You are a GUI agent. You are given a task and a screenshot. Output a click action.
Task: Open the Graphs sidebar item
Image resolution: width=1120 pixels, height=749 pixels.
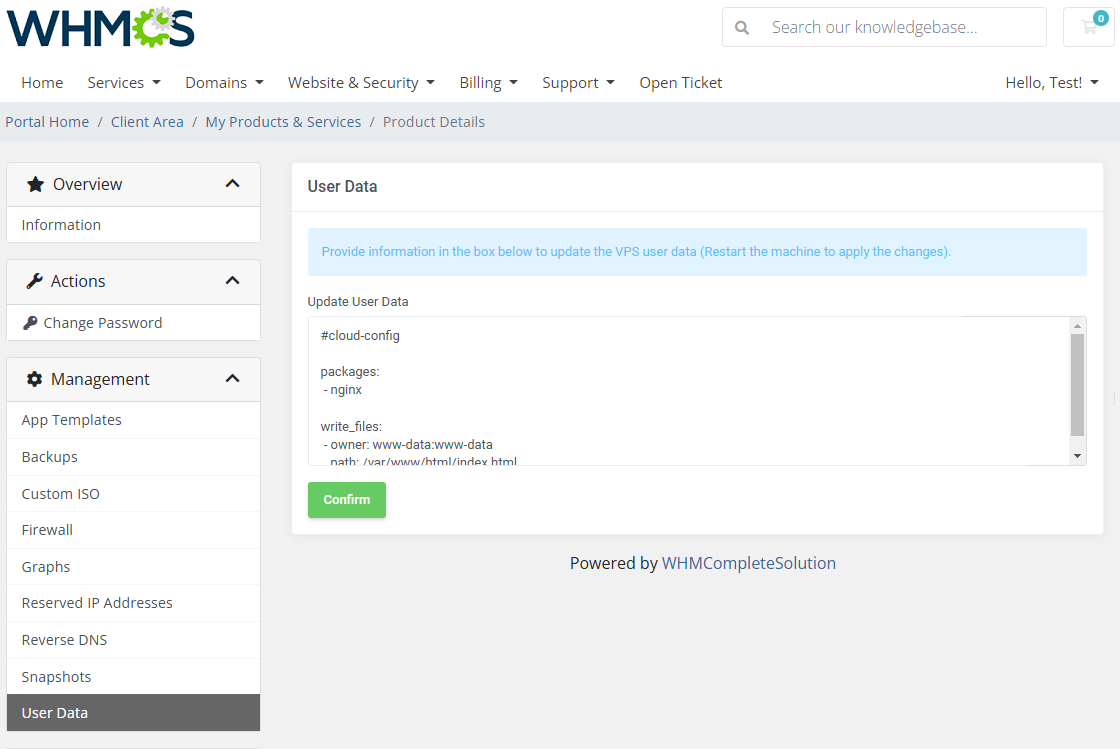click(x=134, y=567)
